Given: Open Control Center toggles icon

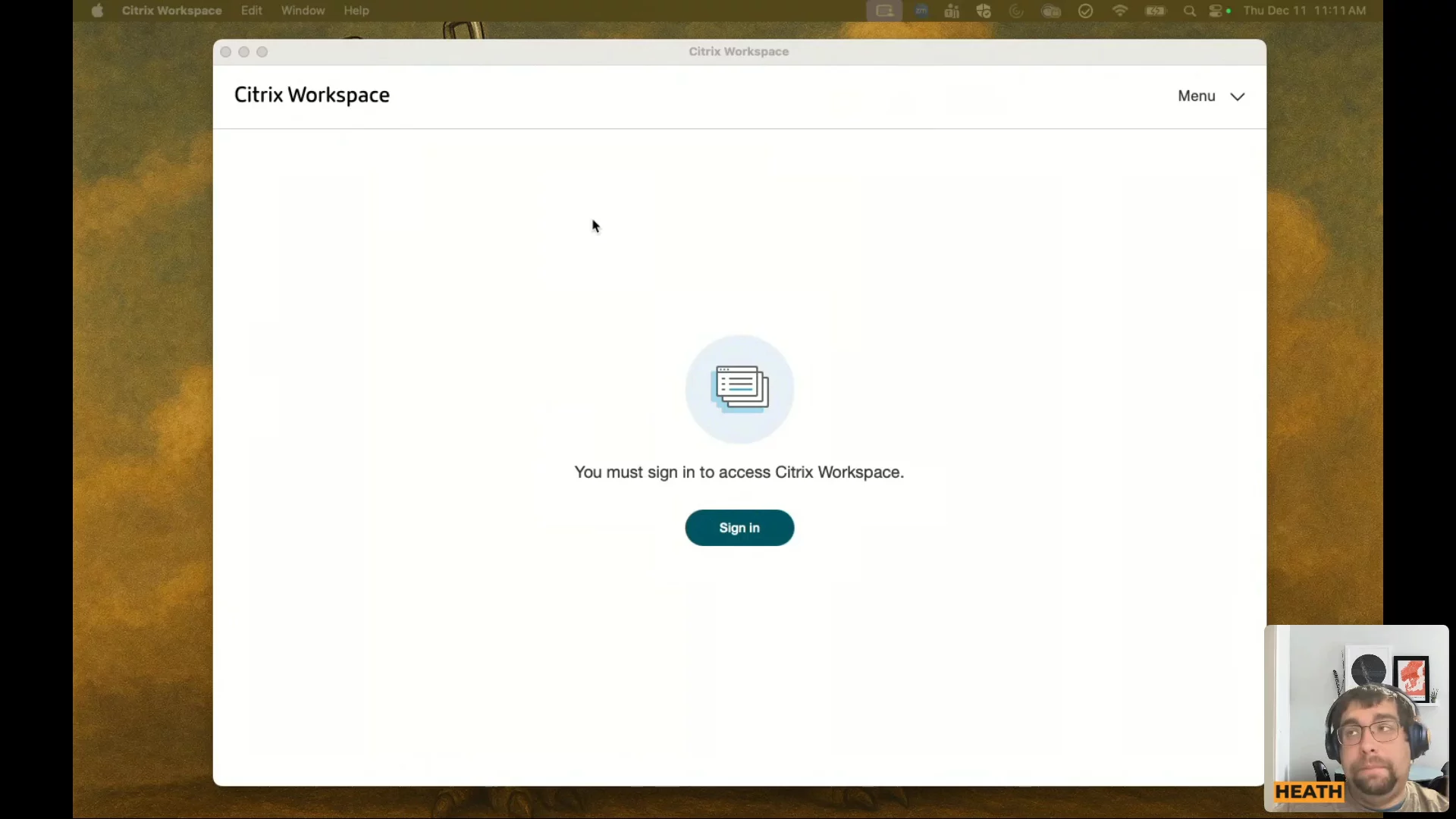Looking at the screenshot, I should coord(1216,11).
